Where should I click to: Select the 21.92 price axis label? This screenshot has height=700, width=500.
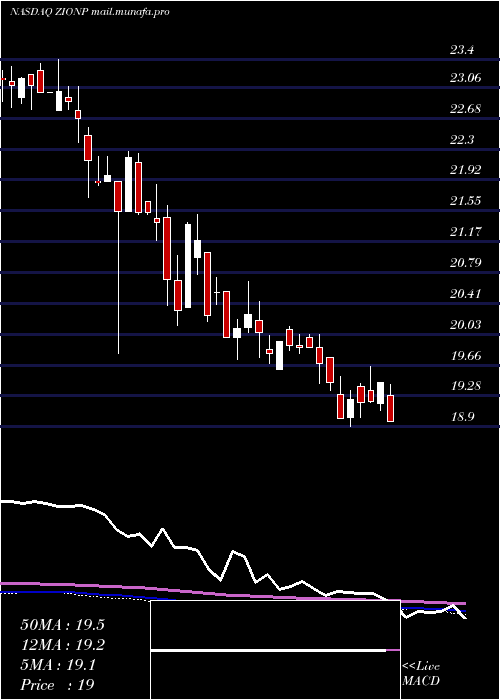click(x=466, y=170)
